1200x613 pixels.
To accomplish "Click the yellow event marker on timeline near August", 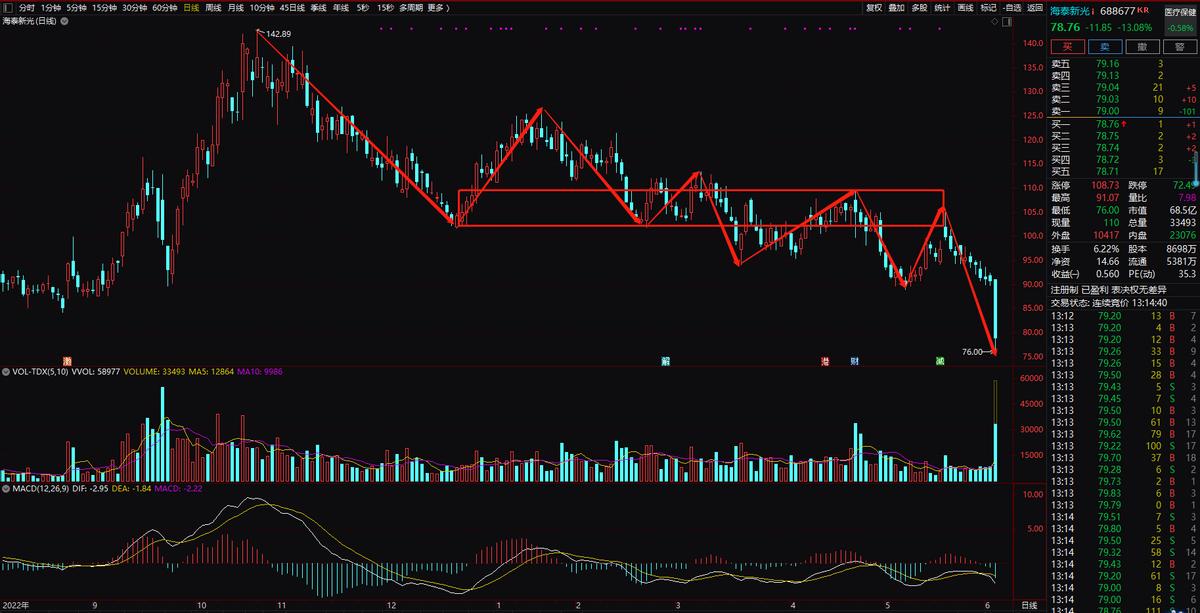I will pos(68,359).
